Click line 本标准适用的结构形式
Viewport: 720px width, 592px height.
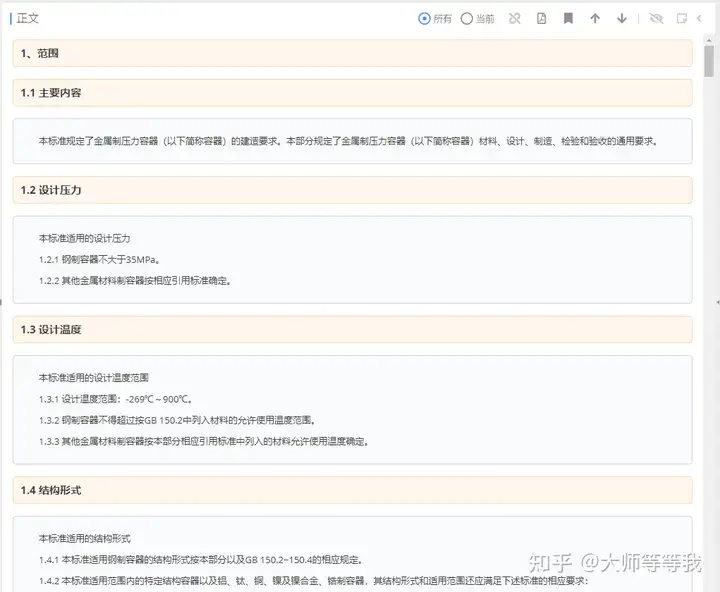coord(84,538)
